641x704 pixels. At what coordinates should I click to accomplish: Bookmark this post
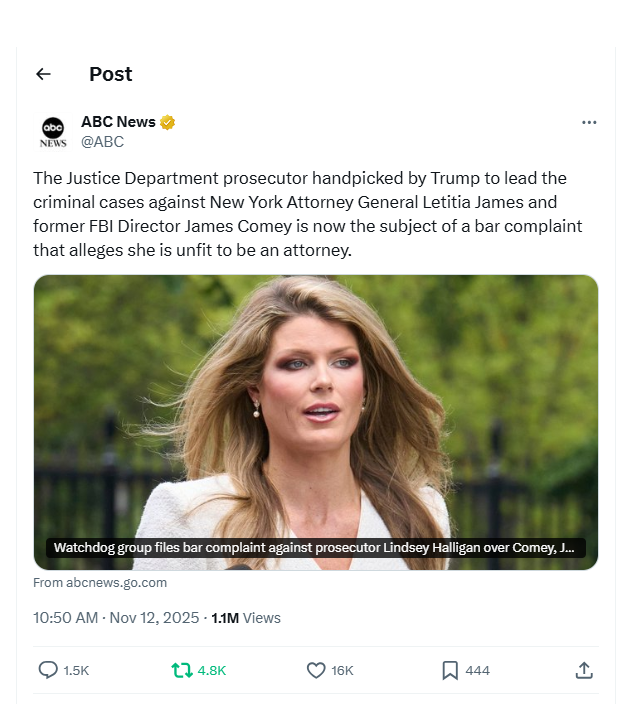tap(450, 670)
